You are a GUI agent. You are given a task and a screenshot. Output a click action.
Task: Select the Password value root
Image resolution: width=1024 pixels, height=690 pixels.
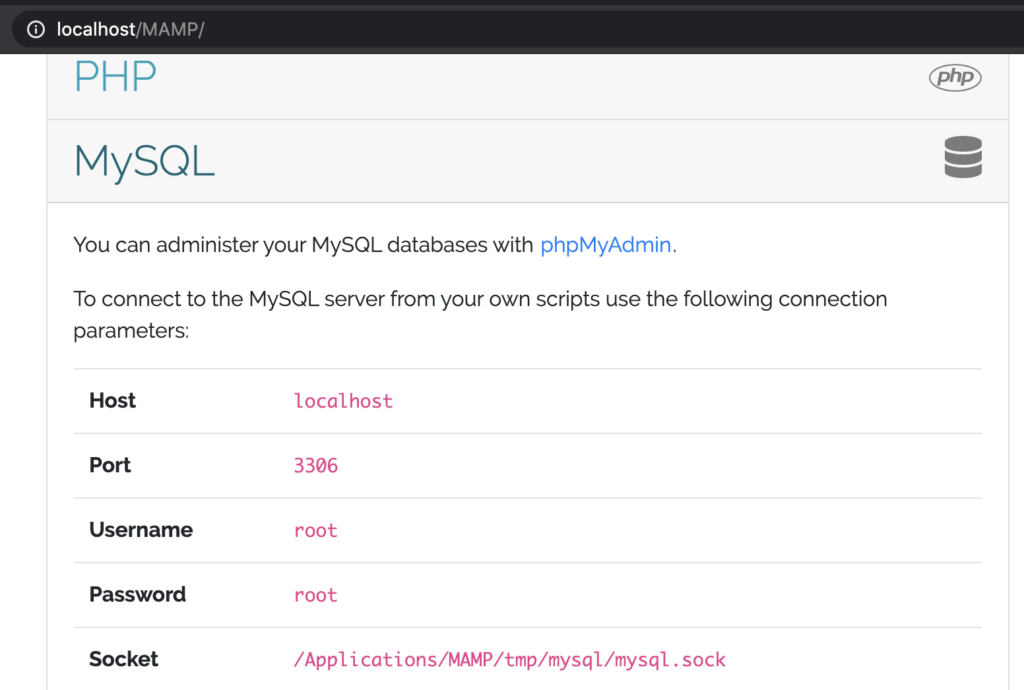click(315, 595)
